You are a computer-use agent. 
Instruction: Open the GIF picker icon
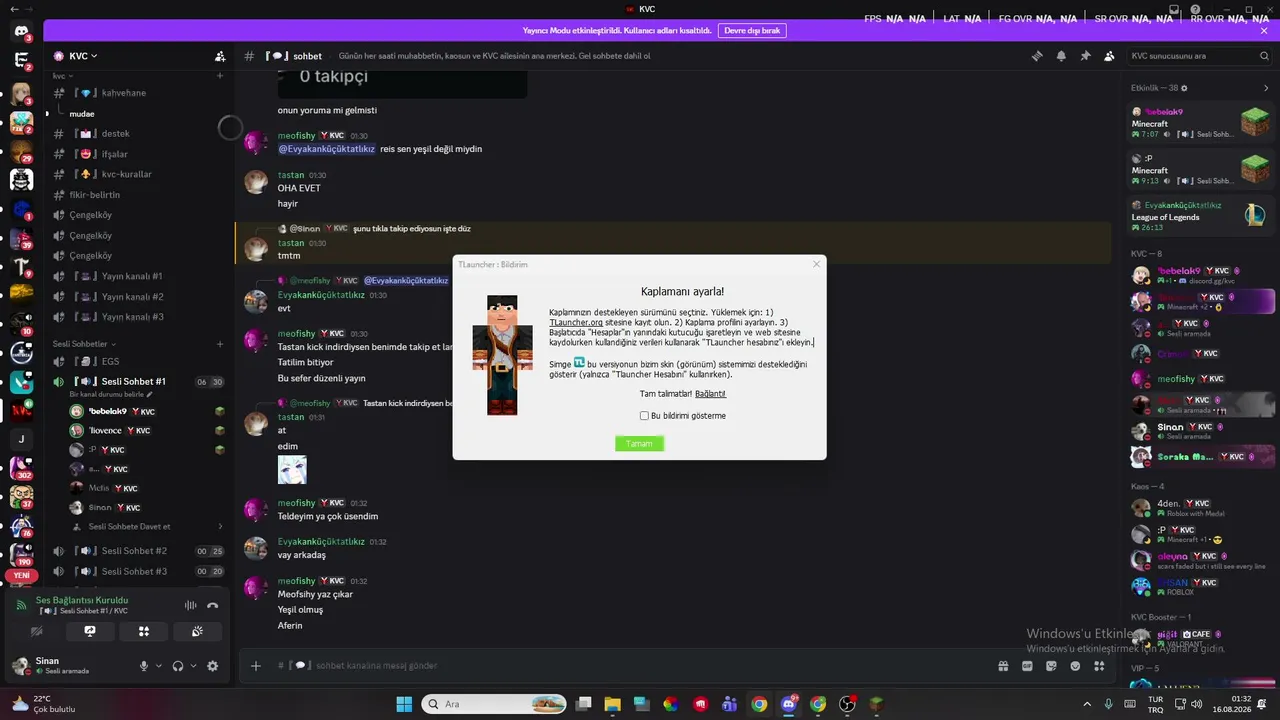(1028, 666)
